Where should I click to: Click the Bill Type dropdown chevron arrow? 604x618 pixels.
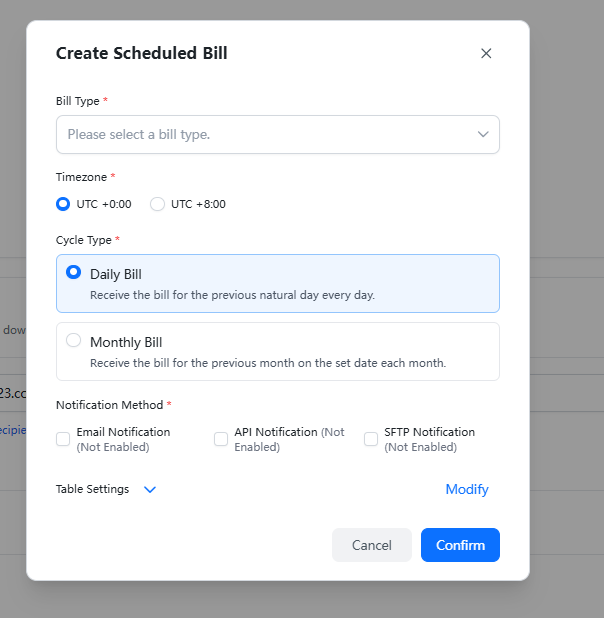click(x=483, y=134)
